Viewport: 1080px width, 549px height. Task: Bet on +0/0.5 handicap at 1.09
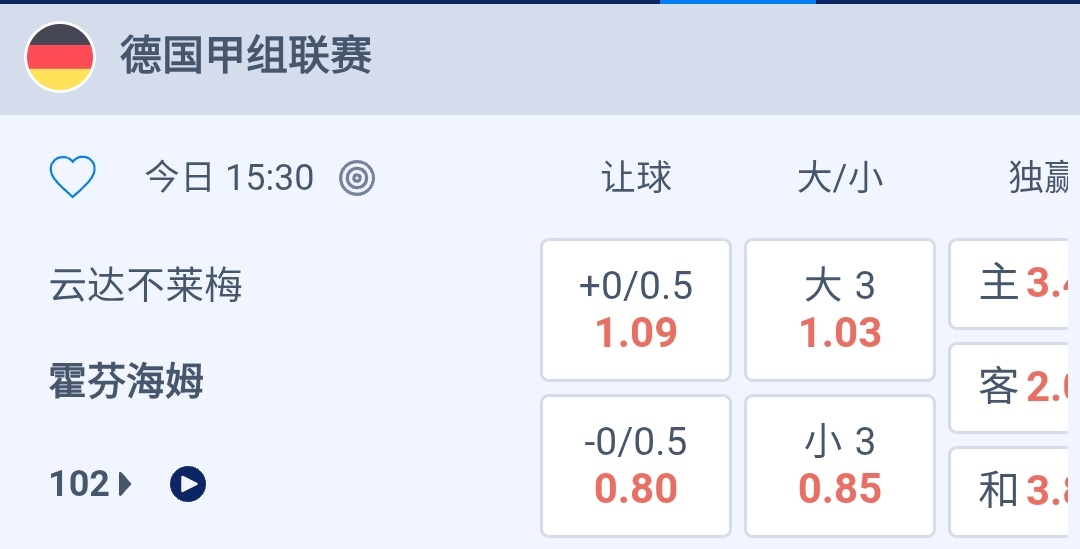(636, 310)
